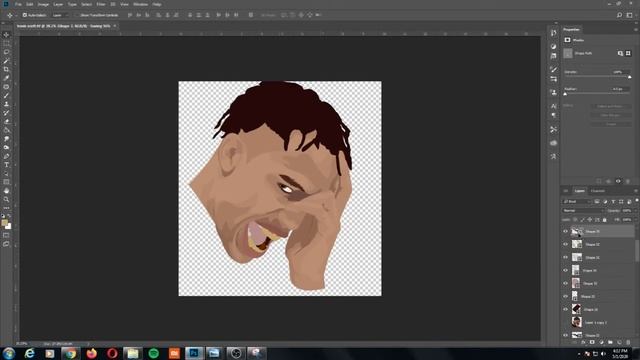The width and height of the screenshot is (640, 360).
Task: Click the Lock position icon in Layers panel
Action: pyautogui.click(x=589, y=220)
